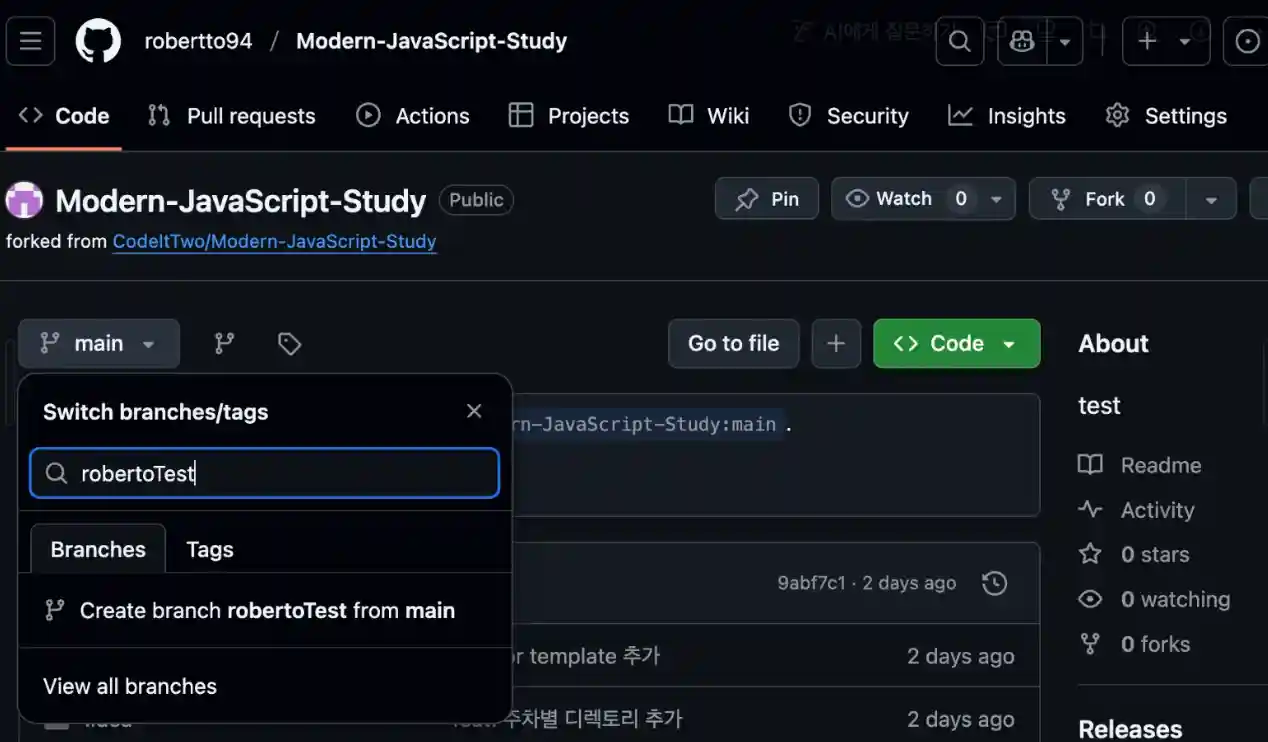Screen dimensions: 1268x742
Task: Open commit history clock icon
Action: pyautogui.click(x=994, y=583)
